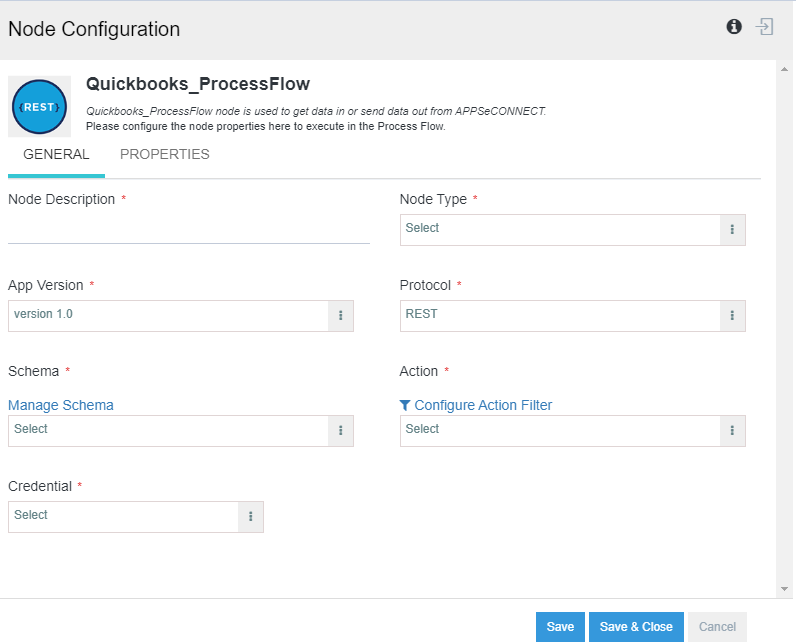The width and height of the screenshot is (796, 642).
Task: Click the exit panel arrow icon
Action: 765,26
